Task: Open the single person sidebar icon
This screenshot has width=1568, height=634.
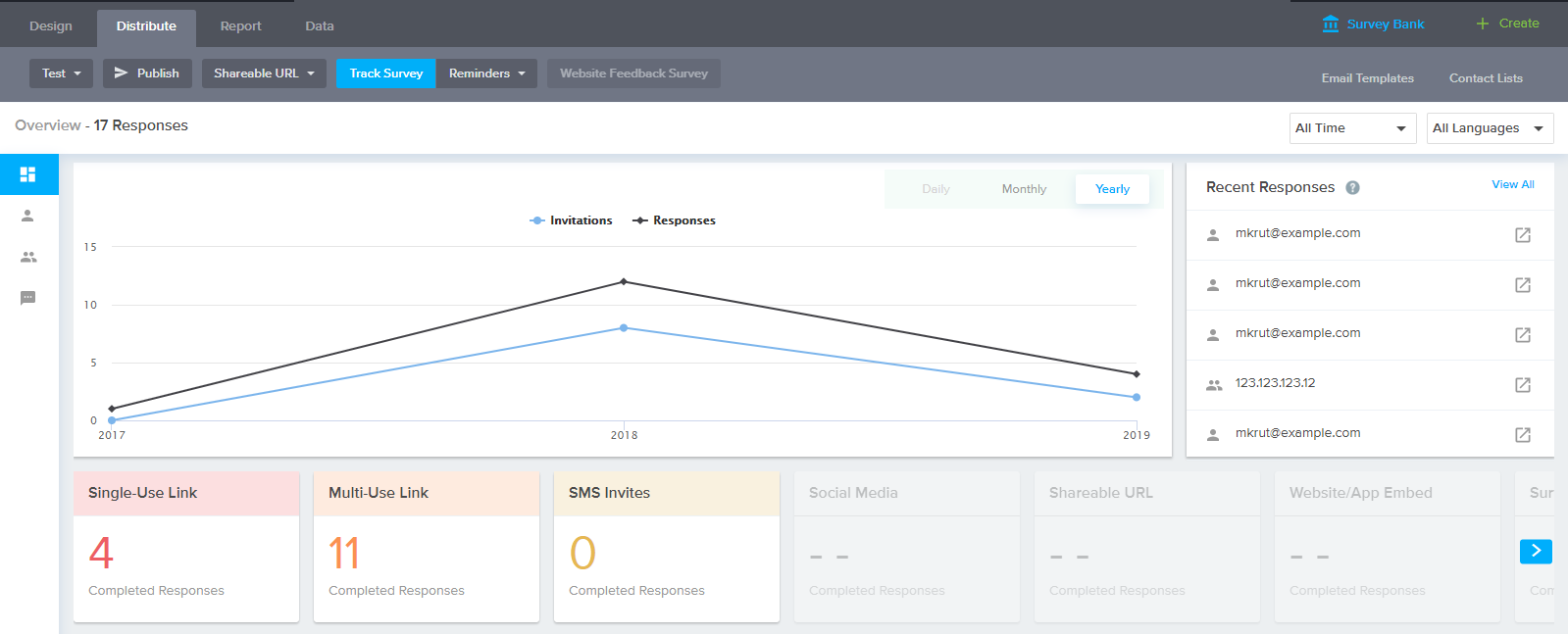Action: [x=27, y=216]
